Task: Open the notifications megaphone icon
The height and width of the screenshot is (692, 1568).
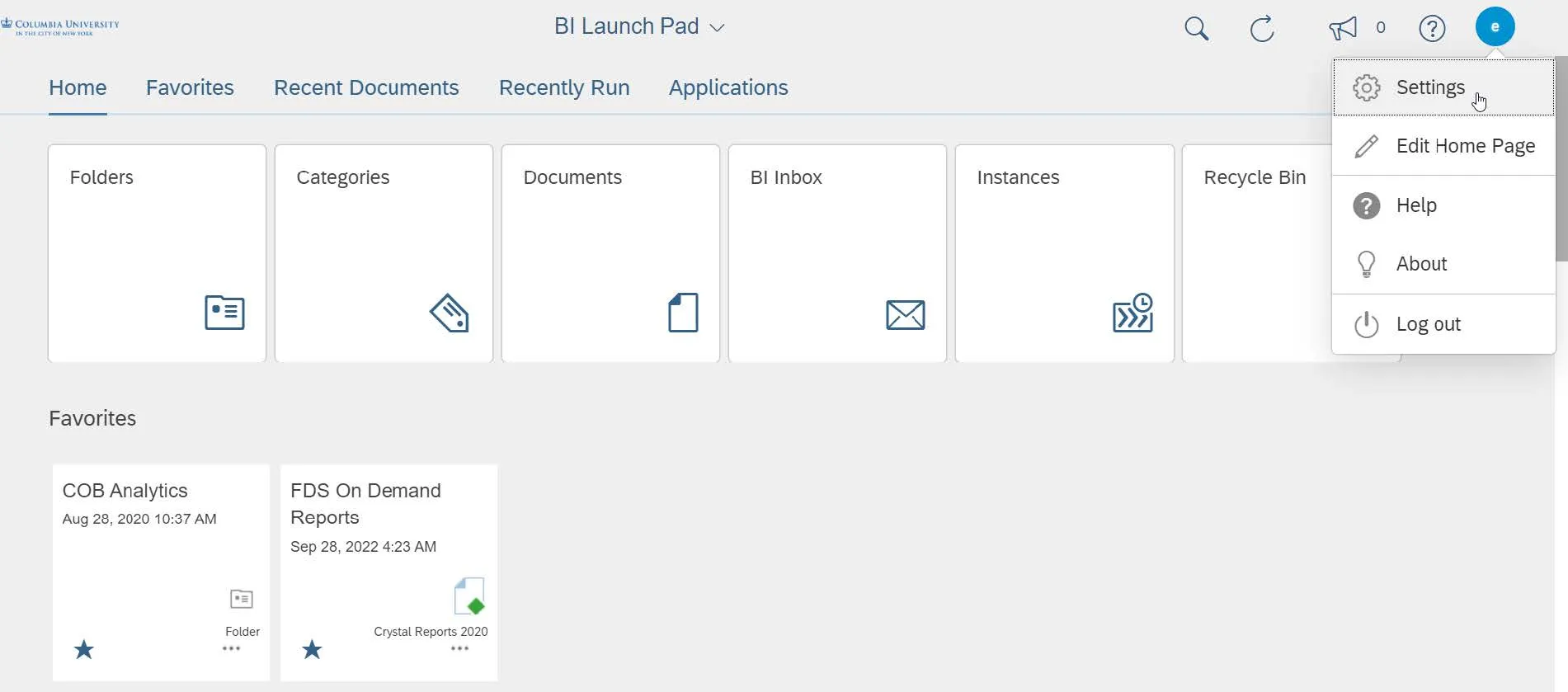Action: (x=1343, y=29)
